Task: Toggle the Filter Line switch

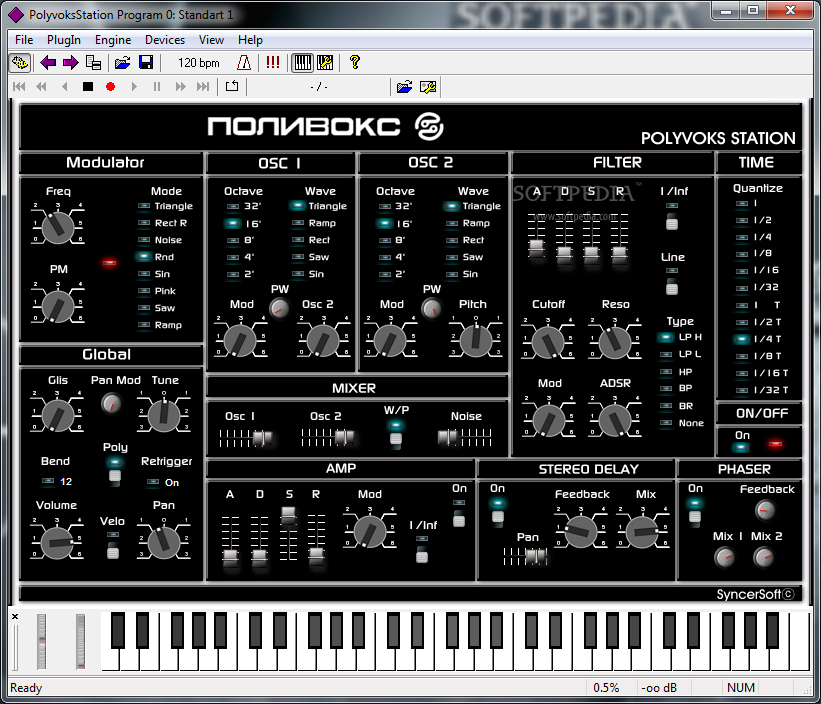Action: click(x=672, y=281)
